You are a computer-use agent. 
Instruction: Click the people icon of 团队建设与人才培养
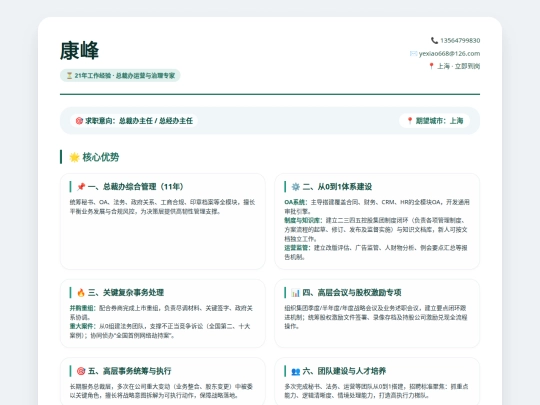[295, 371]
